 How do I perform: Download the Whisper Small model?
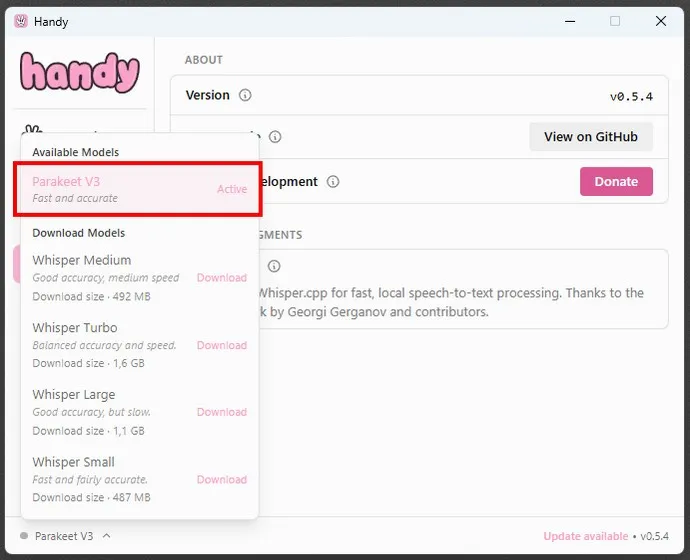[x=222, y=479]
